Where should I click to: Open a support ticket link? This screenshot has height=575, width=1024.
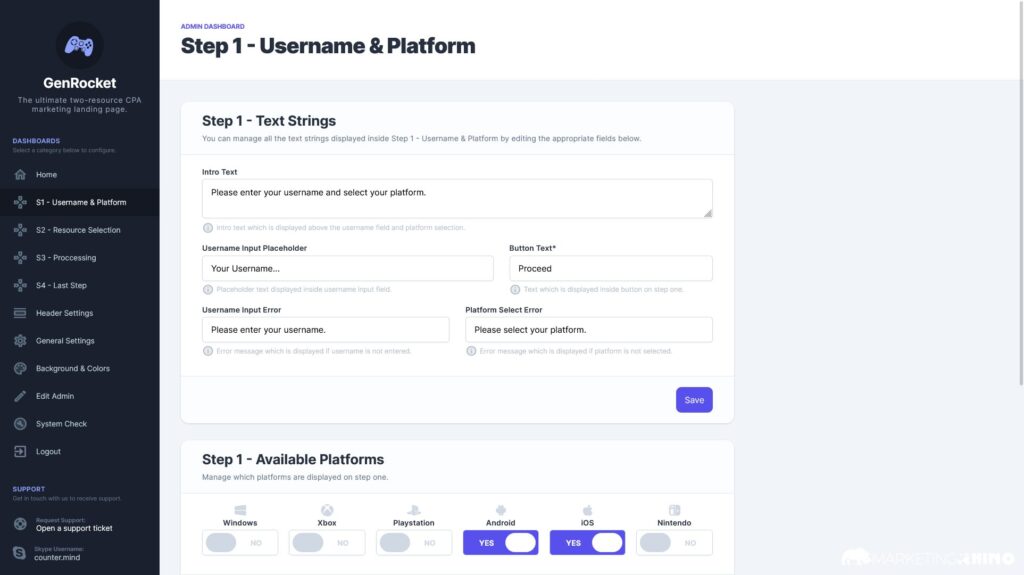(74, 528)
